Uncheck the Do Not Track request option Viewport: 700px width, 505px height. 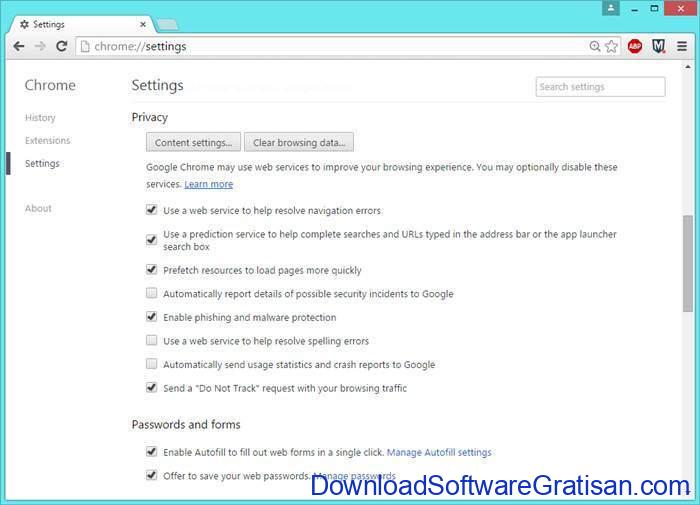click(x=152, y=387)
